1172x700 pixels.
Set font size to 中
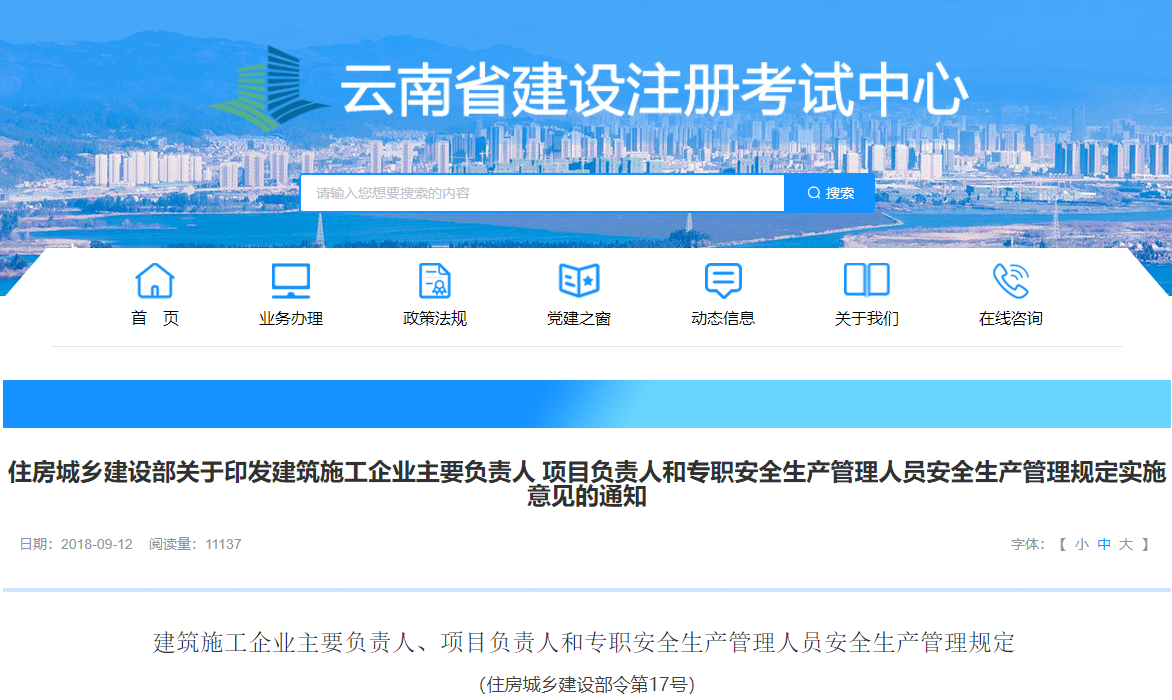click(1104, 545)
